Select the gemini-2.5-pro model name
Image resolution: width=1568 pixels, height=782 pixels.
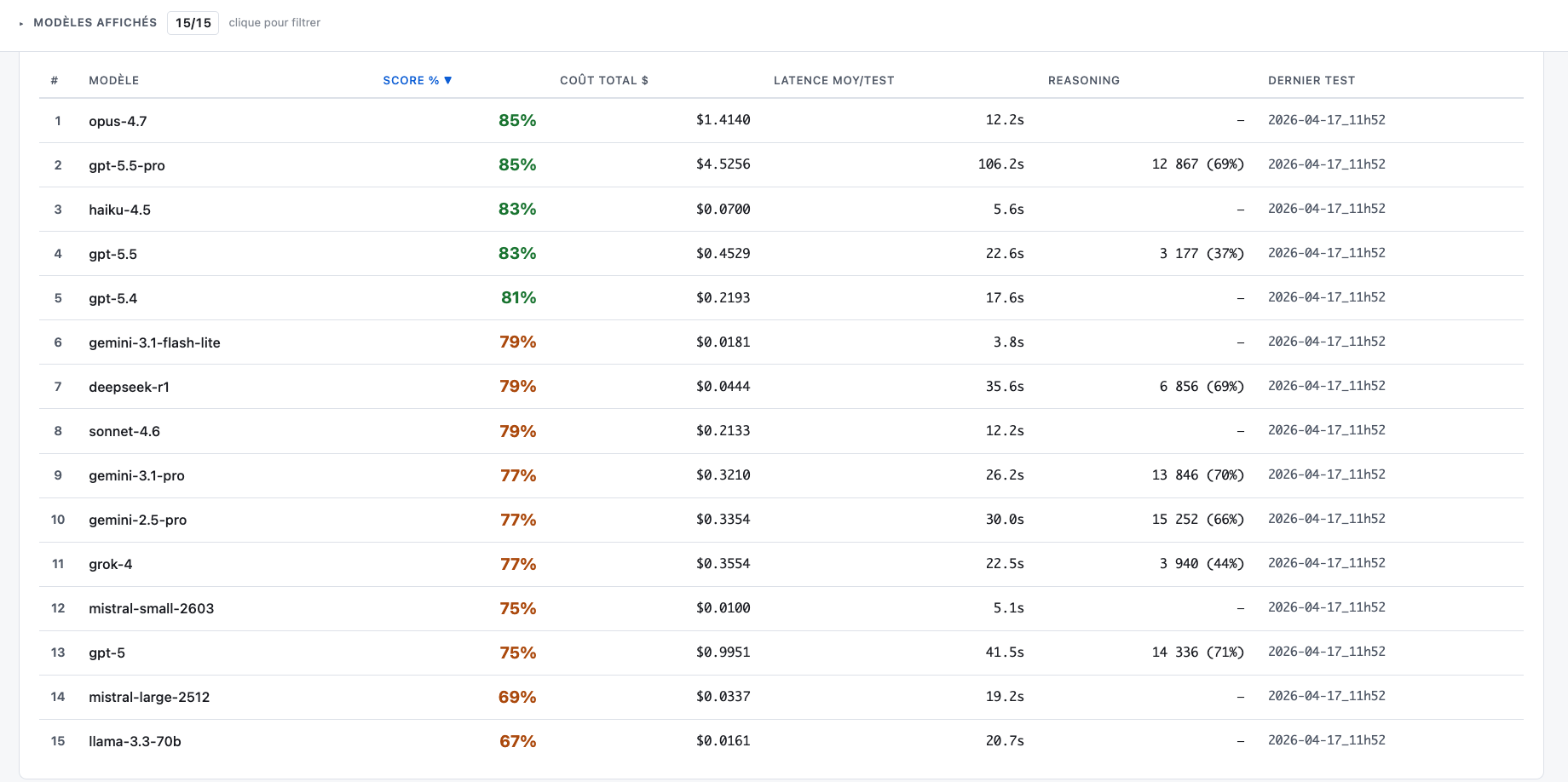(137, 520)
